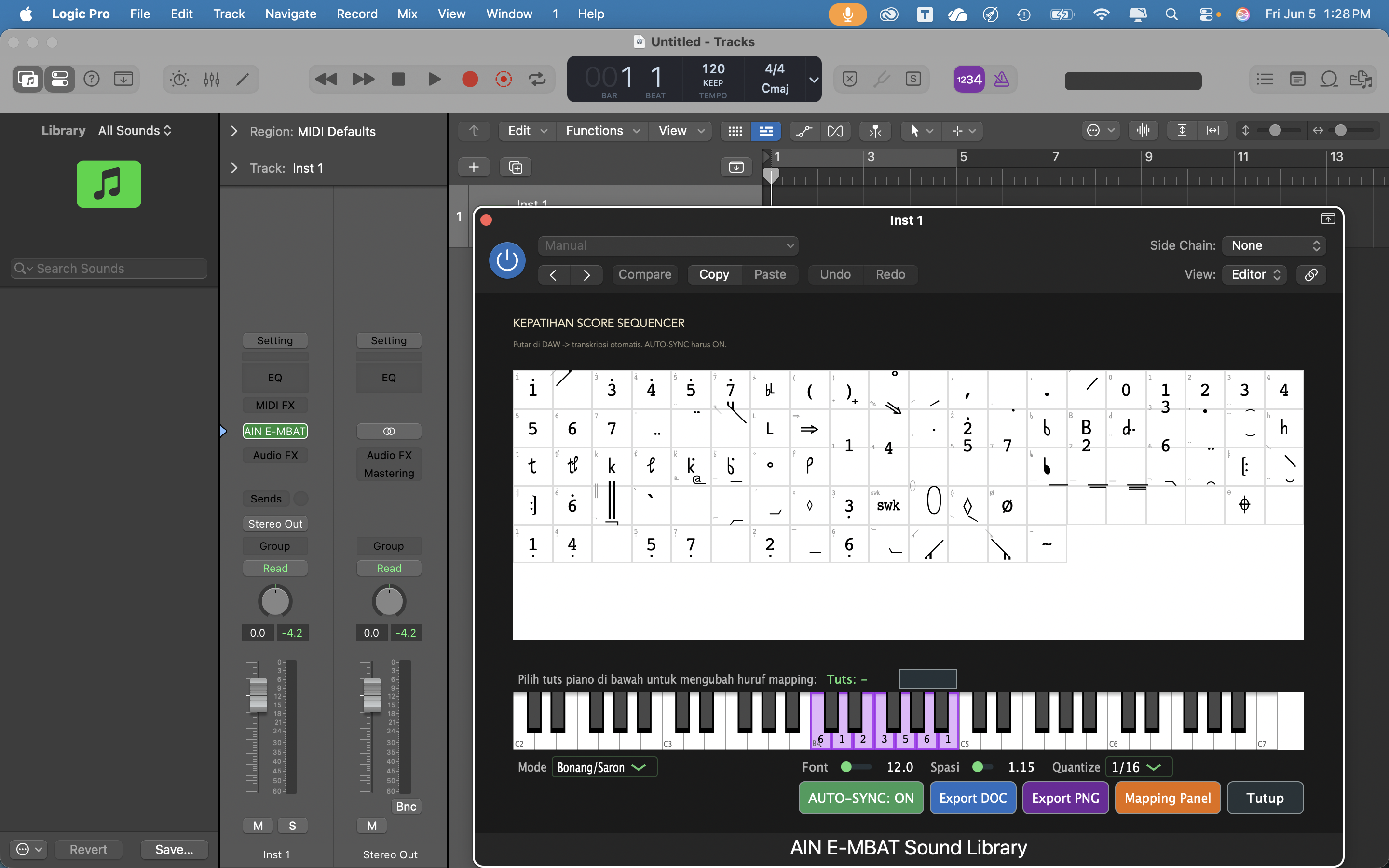Click the Record button
1389x868 pixels.
470,79
